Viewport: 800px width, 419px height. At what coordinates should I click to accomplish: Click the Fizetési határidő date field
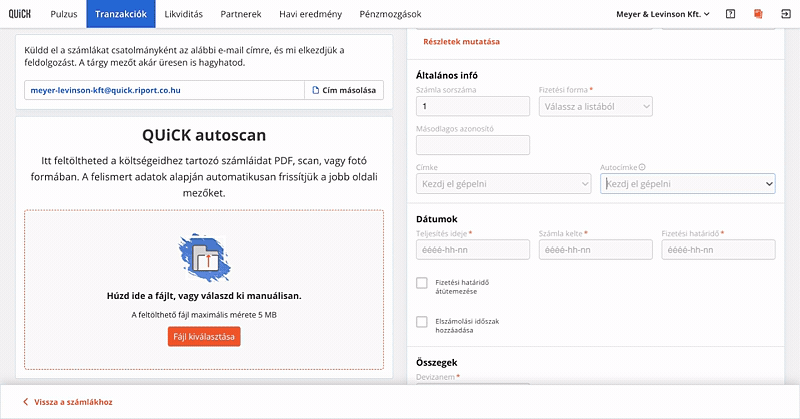718,250
